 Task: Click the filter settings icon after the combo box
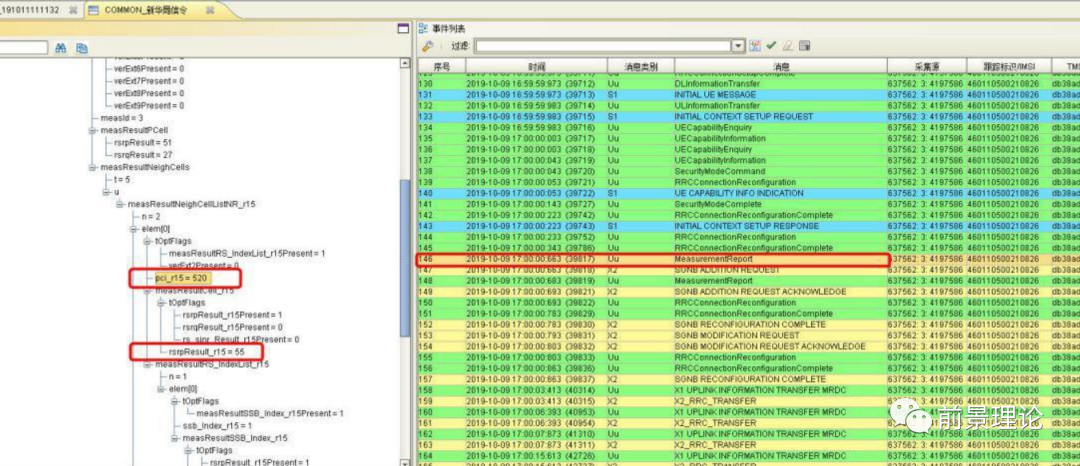coord(755,46)
